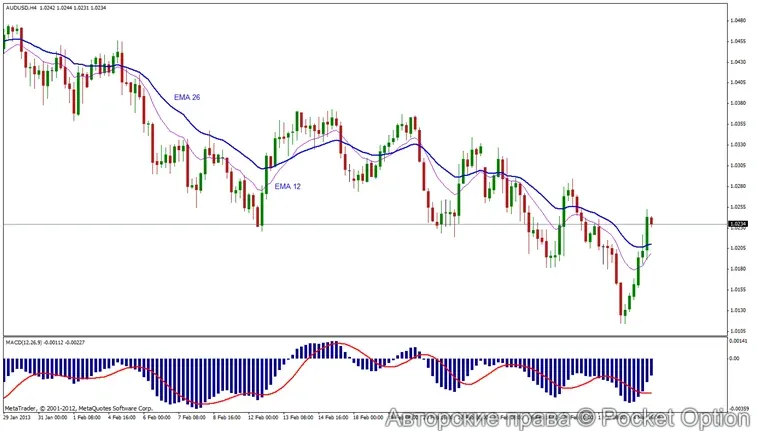Click the MACD 0.00 zero-level label
The image size is (758, 431).
coord(734,358)
